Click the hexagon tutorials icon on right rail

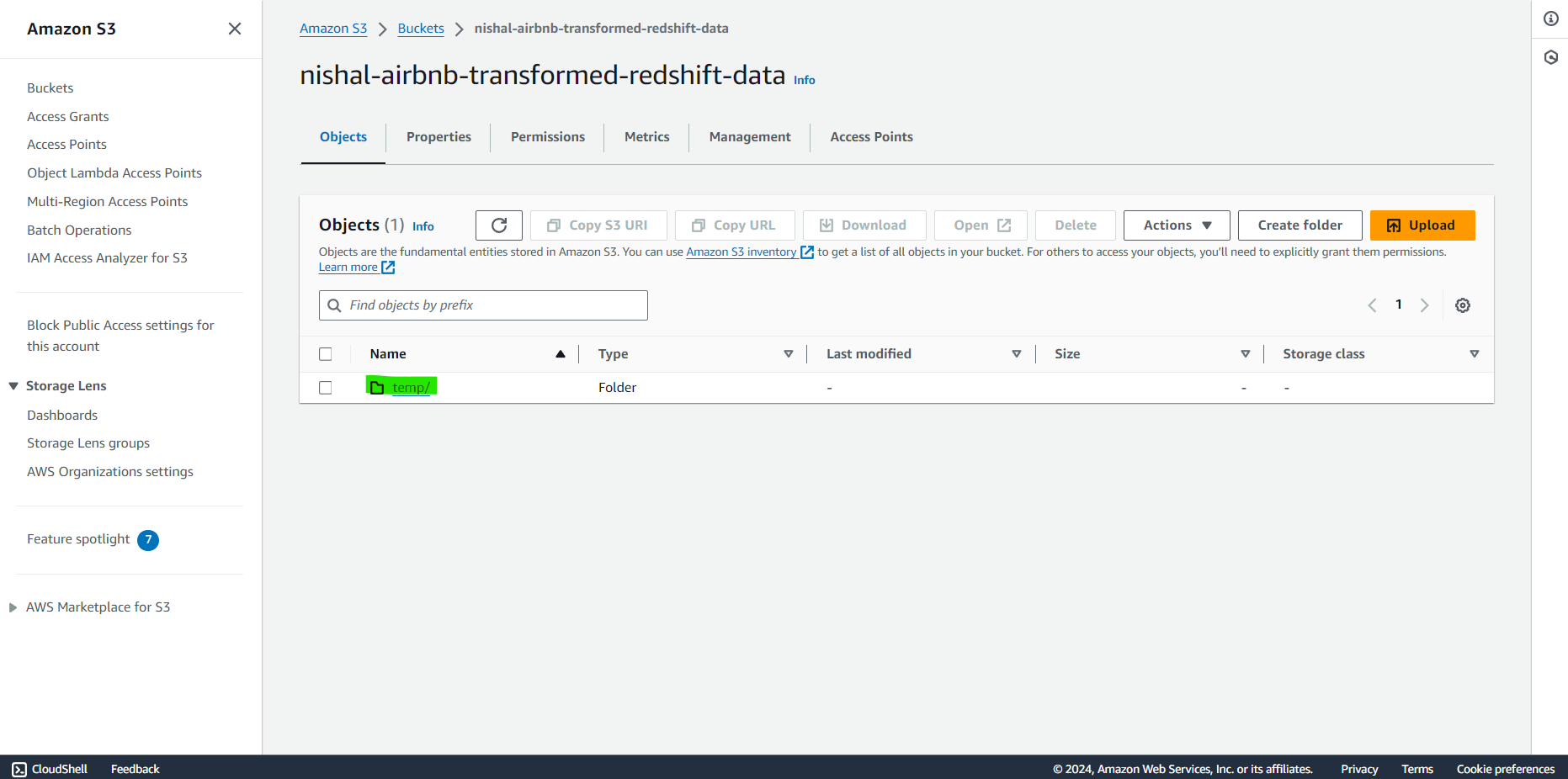click(1551, 57)
